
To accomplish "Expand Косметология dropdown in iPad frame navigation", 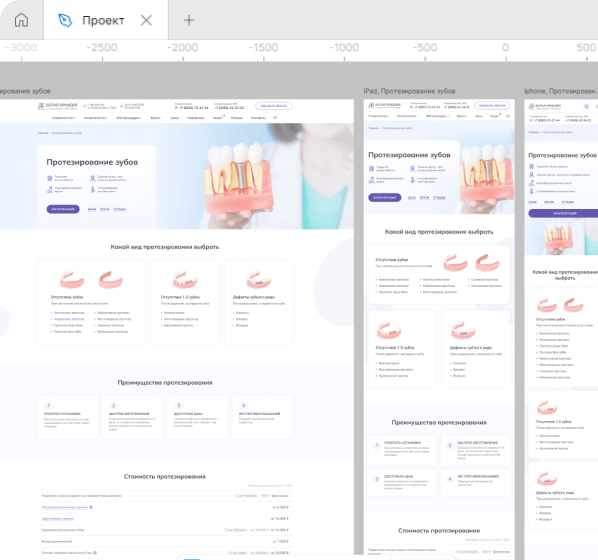I will pyautogui.click(x=407, y=116).
